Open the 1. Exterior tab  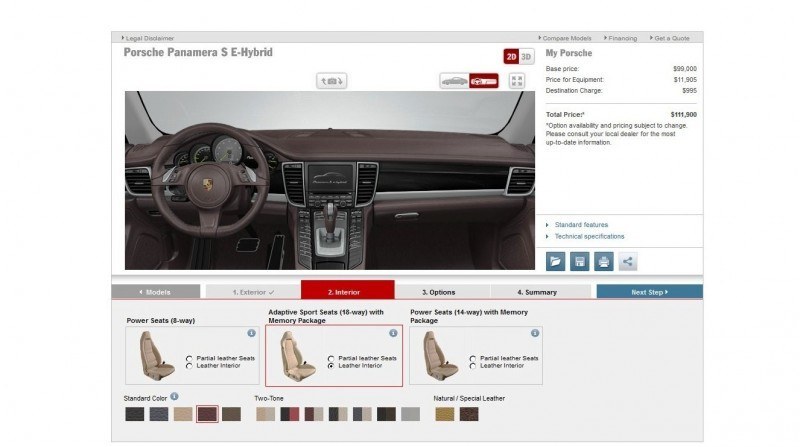(x=253, y=292)
